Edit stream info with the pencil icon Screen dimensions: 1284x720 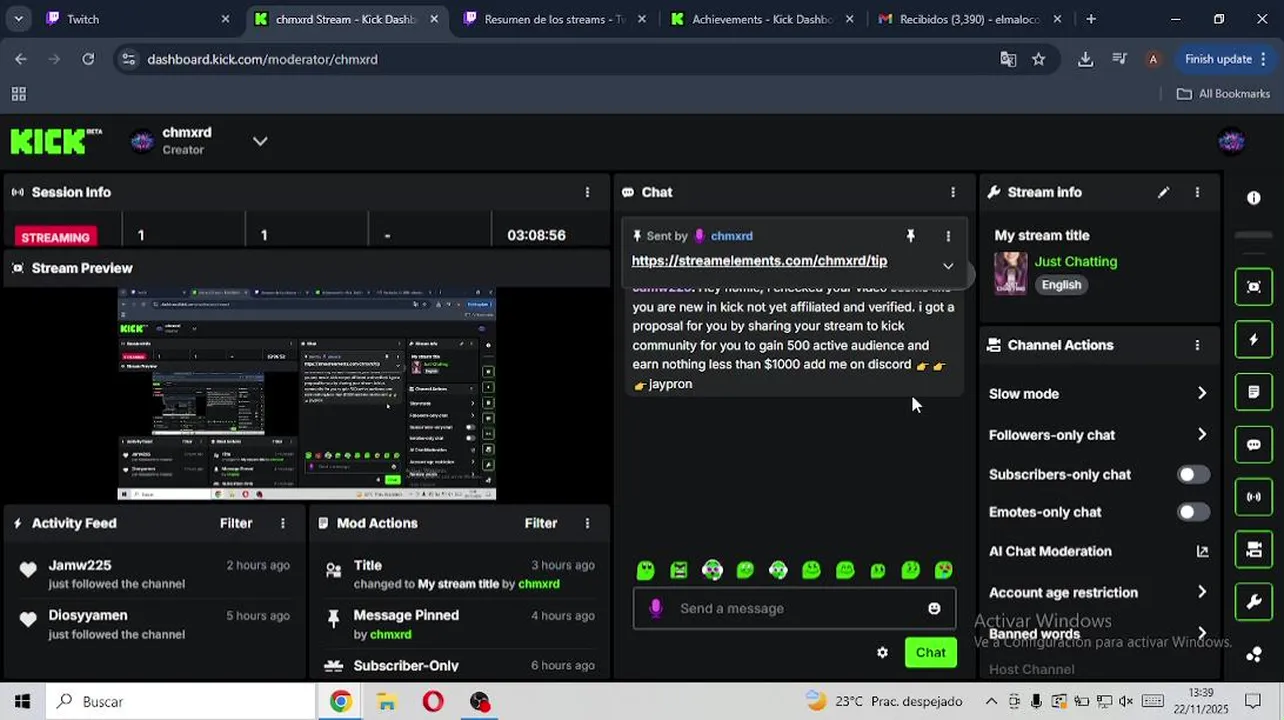click(x=1163, y=192)
